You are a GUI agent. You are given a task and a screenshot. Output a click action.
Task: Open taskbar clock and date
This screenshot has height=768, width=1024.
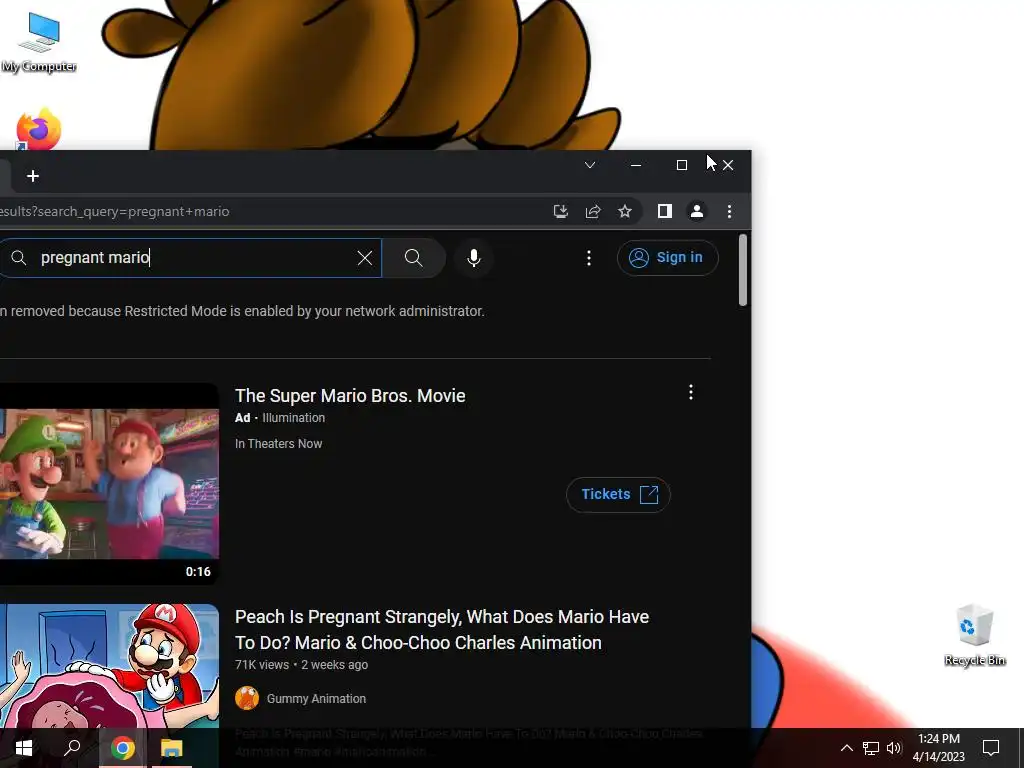click(938, 748)
